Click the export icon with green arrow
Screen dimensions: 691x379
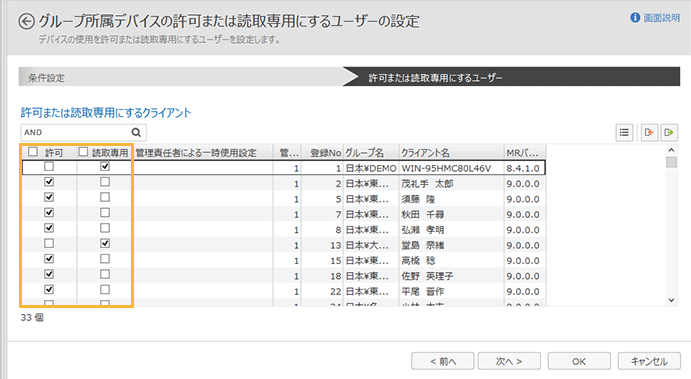click(x=669, y=132)
